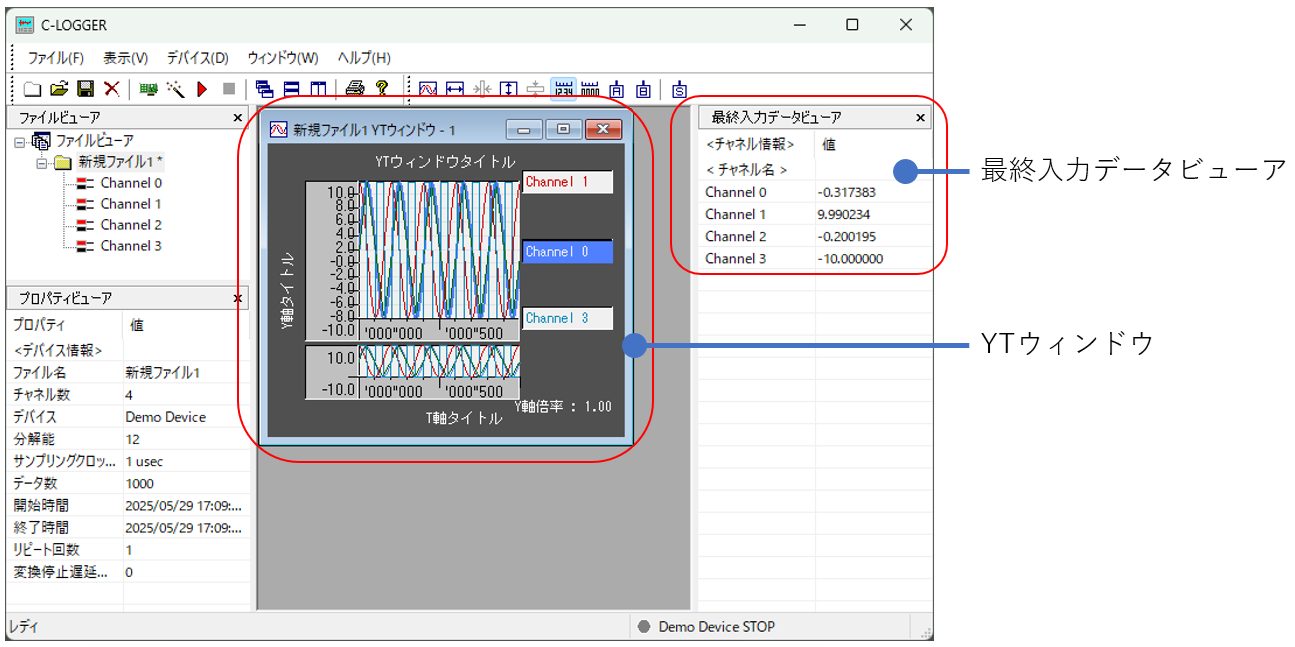Click the red X delete icon
The height and width of the screenshot is (647, 1295).
coord(112,89)
